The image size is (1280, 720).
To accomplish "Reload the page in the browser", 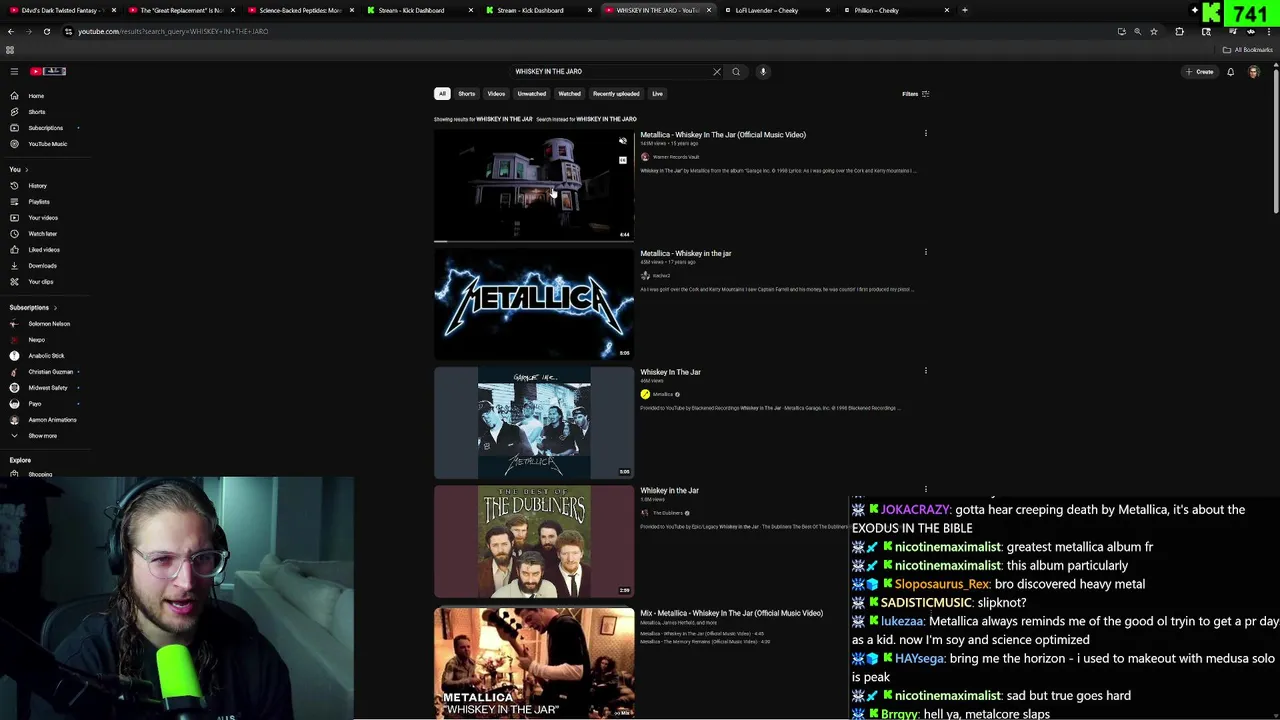I will pyautogui.click(x=46, y=31).
